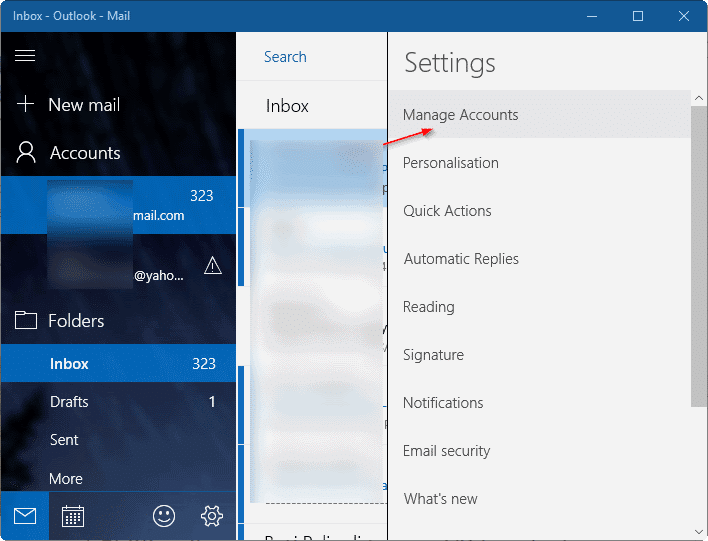Open Quick Actions settings

tap(540, 210)
